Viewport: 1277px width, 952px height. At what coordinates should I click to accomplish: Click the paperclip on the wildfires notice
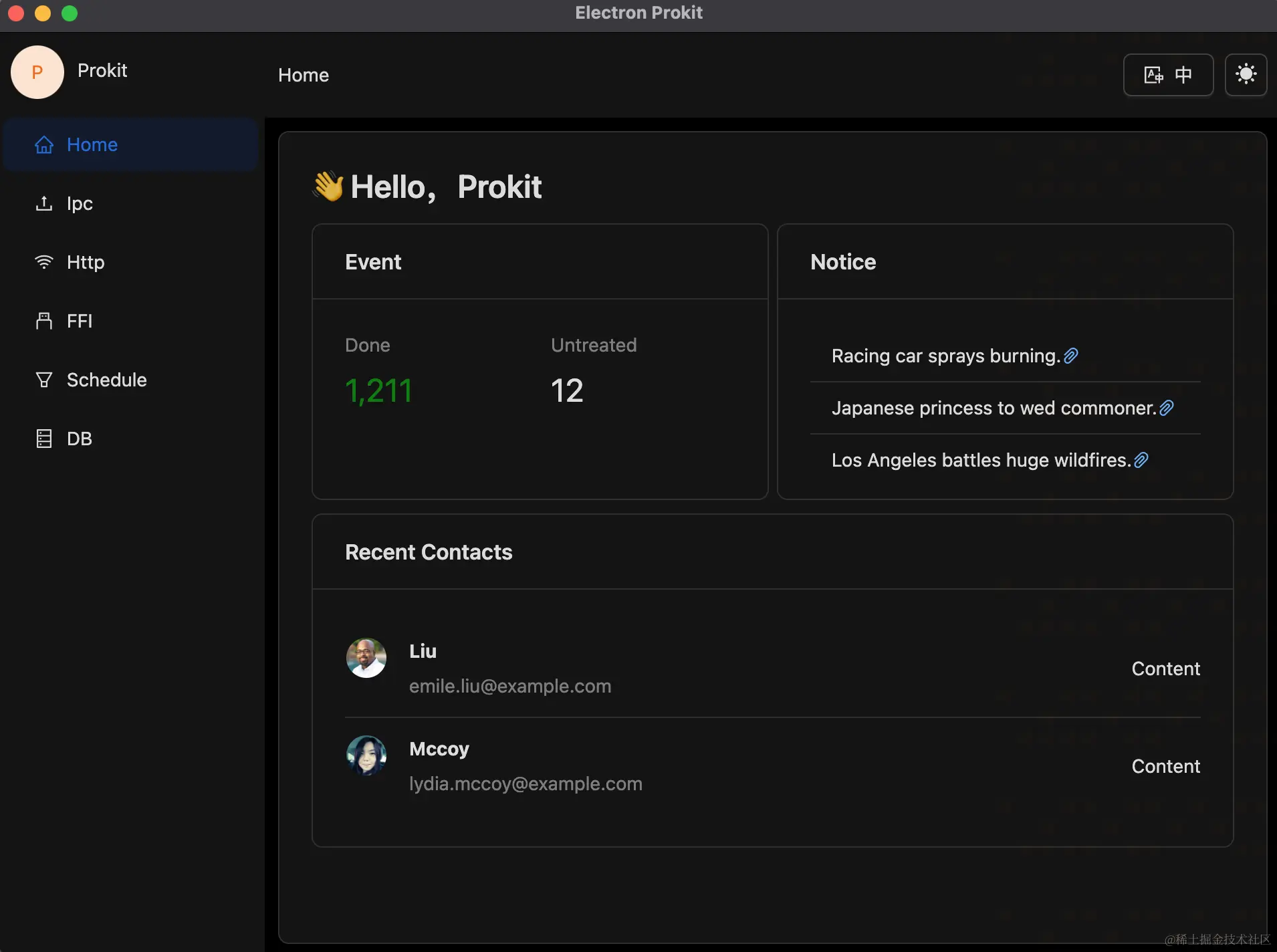[1141, 459]
